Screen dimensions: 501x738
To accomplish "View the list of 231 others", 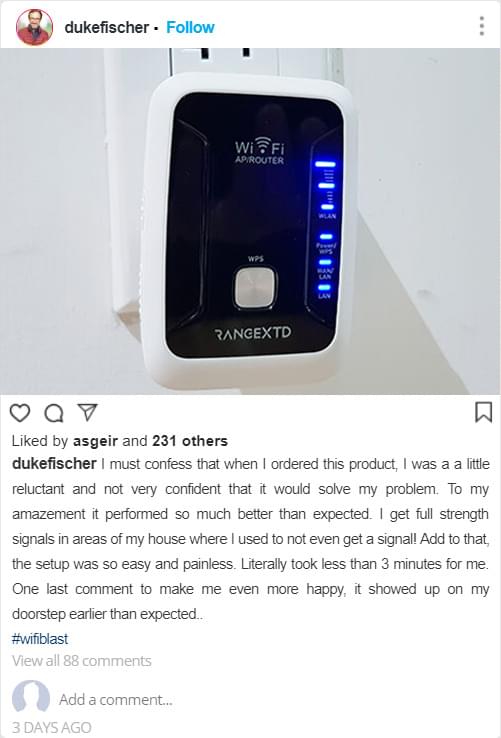I will tap(190, 441).
